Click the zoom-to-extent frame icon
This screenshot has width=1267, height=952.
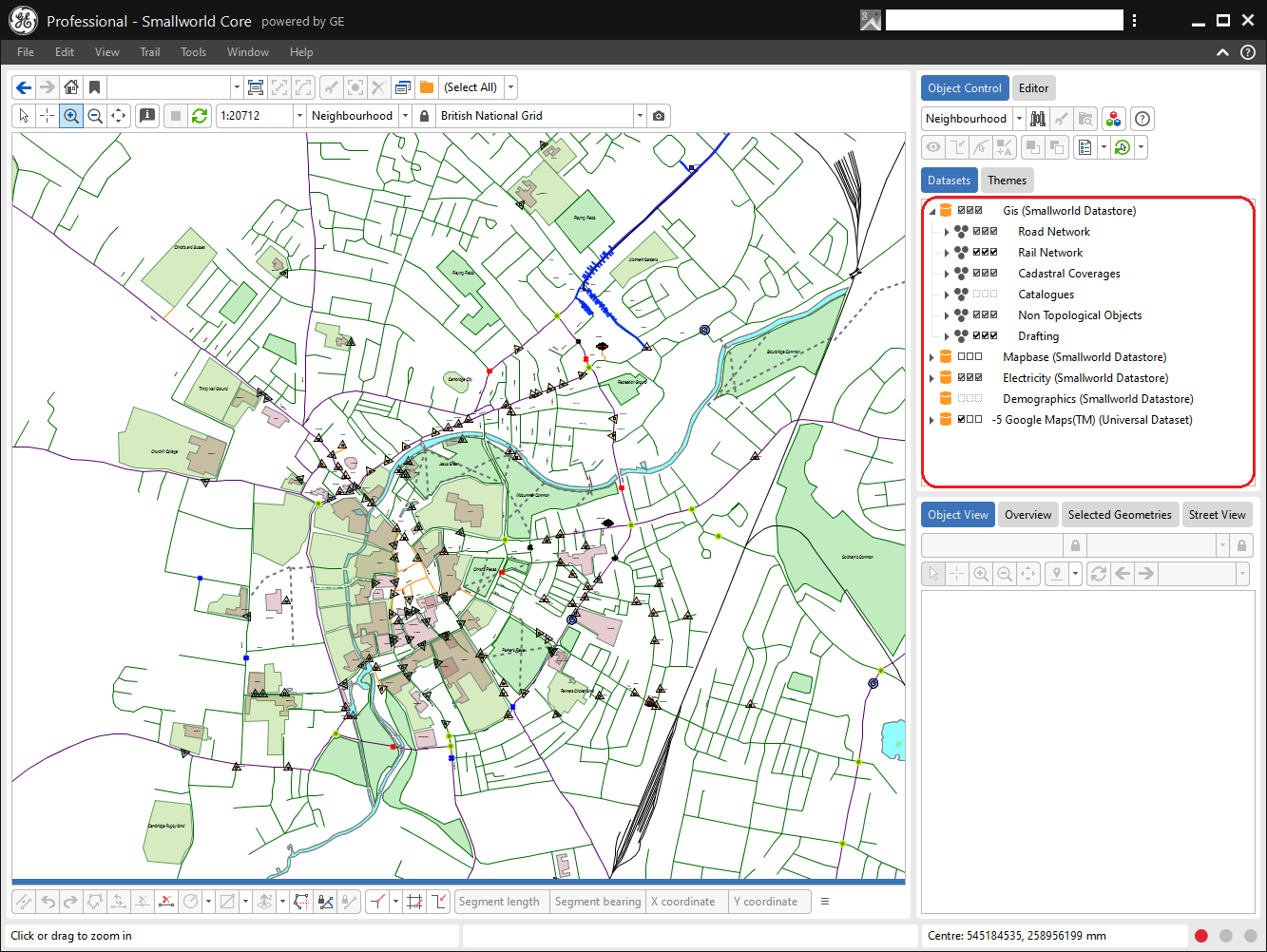coord(255,87)
